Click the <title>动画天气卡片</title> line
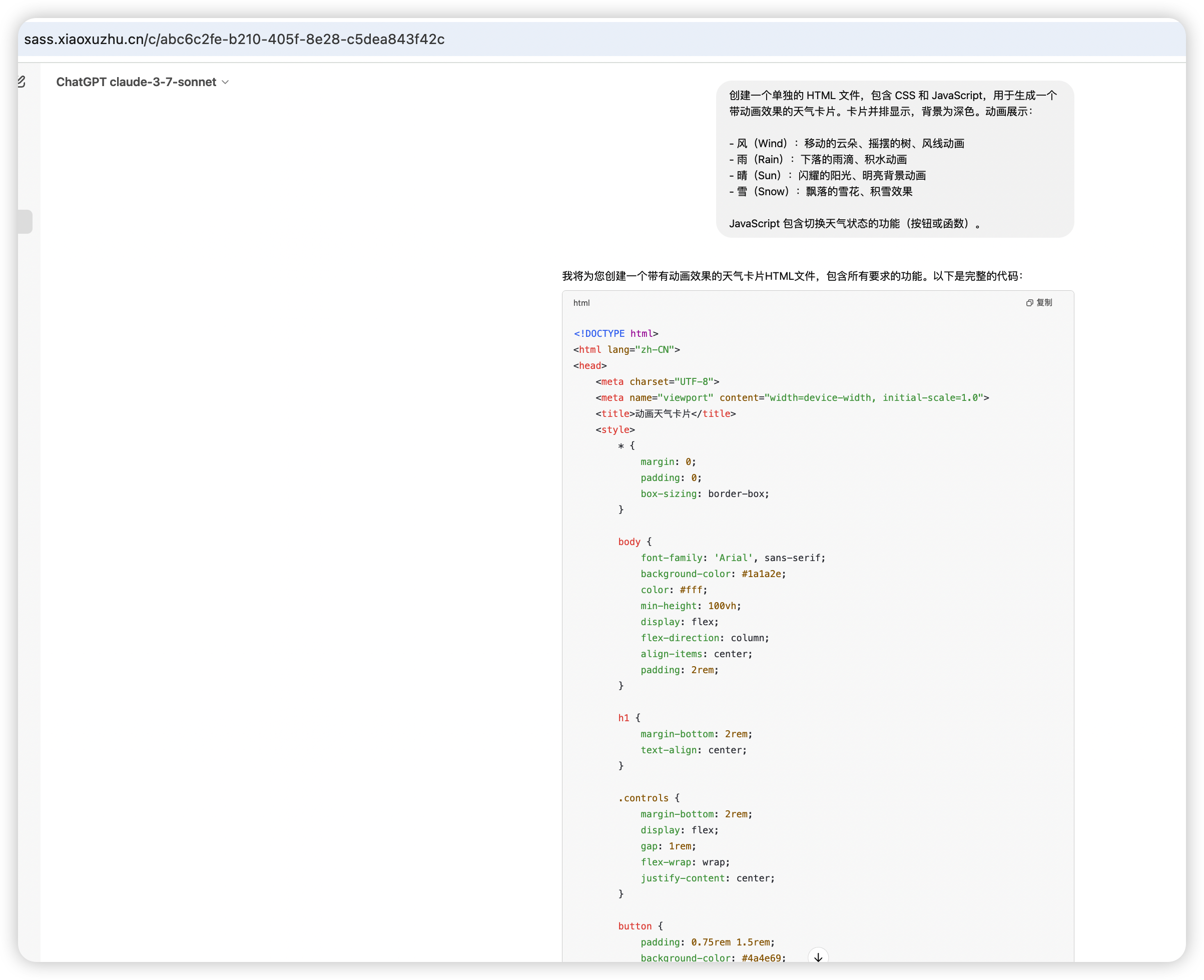 coord(665,414)
